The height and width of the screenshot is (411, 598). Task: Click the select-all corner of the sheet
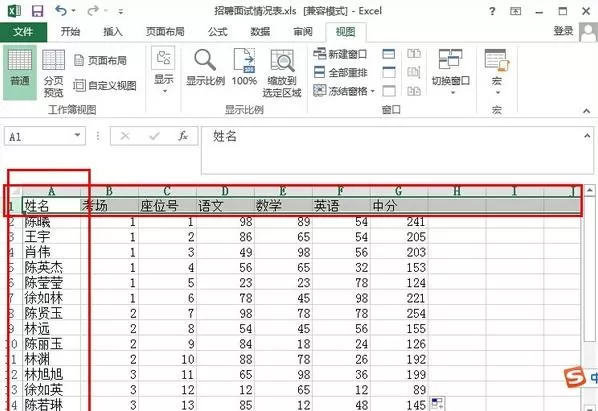pyautogui.click(x=15, y=191)
